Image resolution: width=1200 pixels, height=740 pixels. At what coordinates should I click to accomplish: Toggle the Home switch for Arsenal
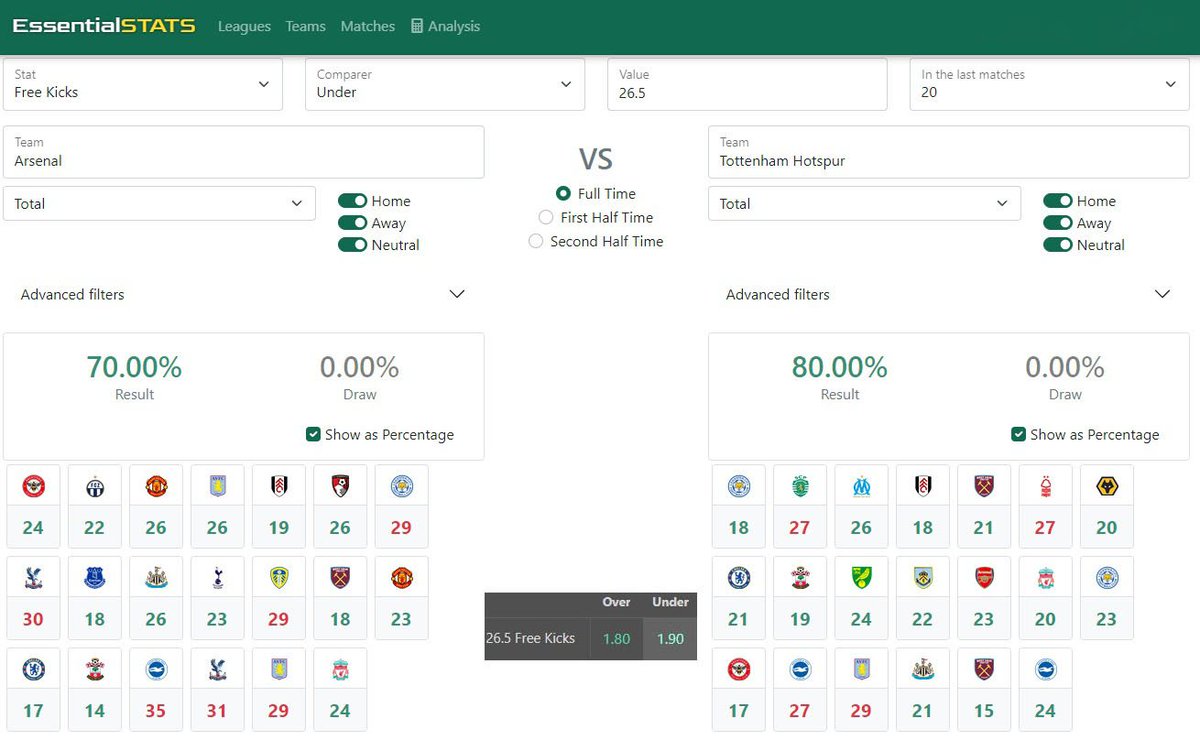[352, 201]
